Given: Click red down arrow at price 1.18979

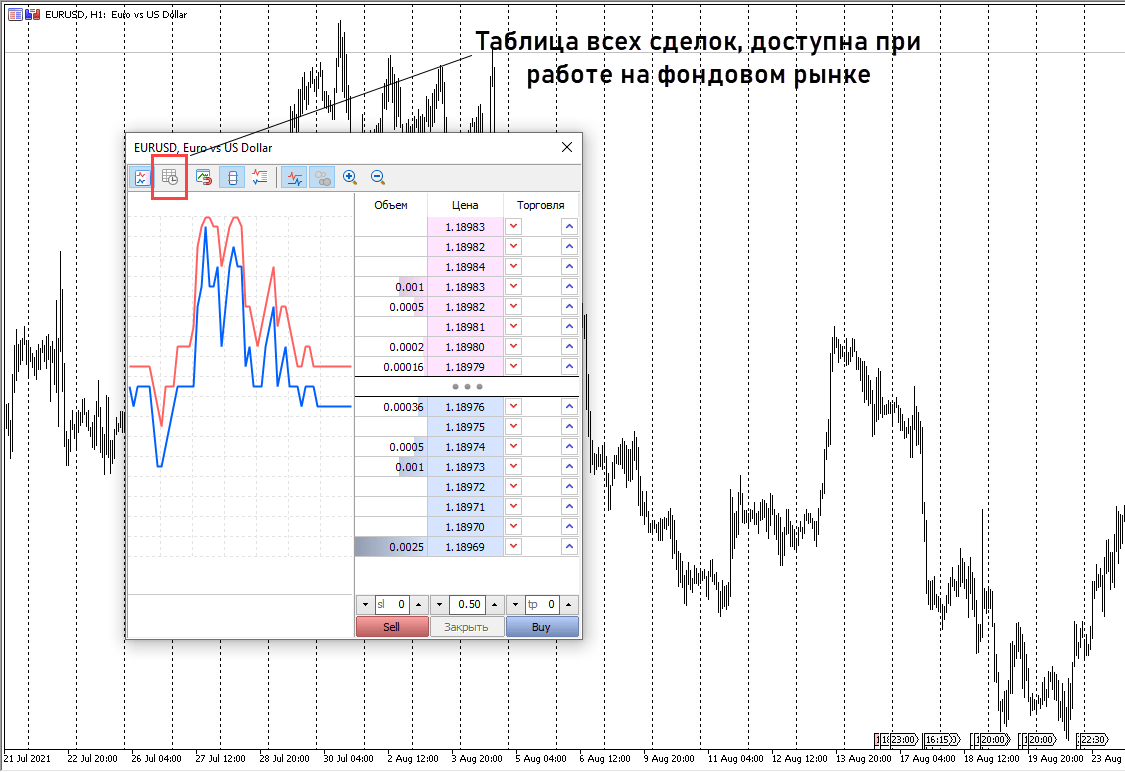Looking at the screenshot, I should click(x=514, y=367).
